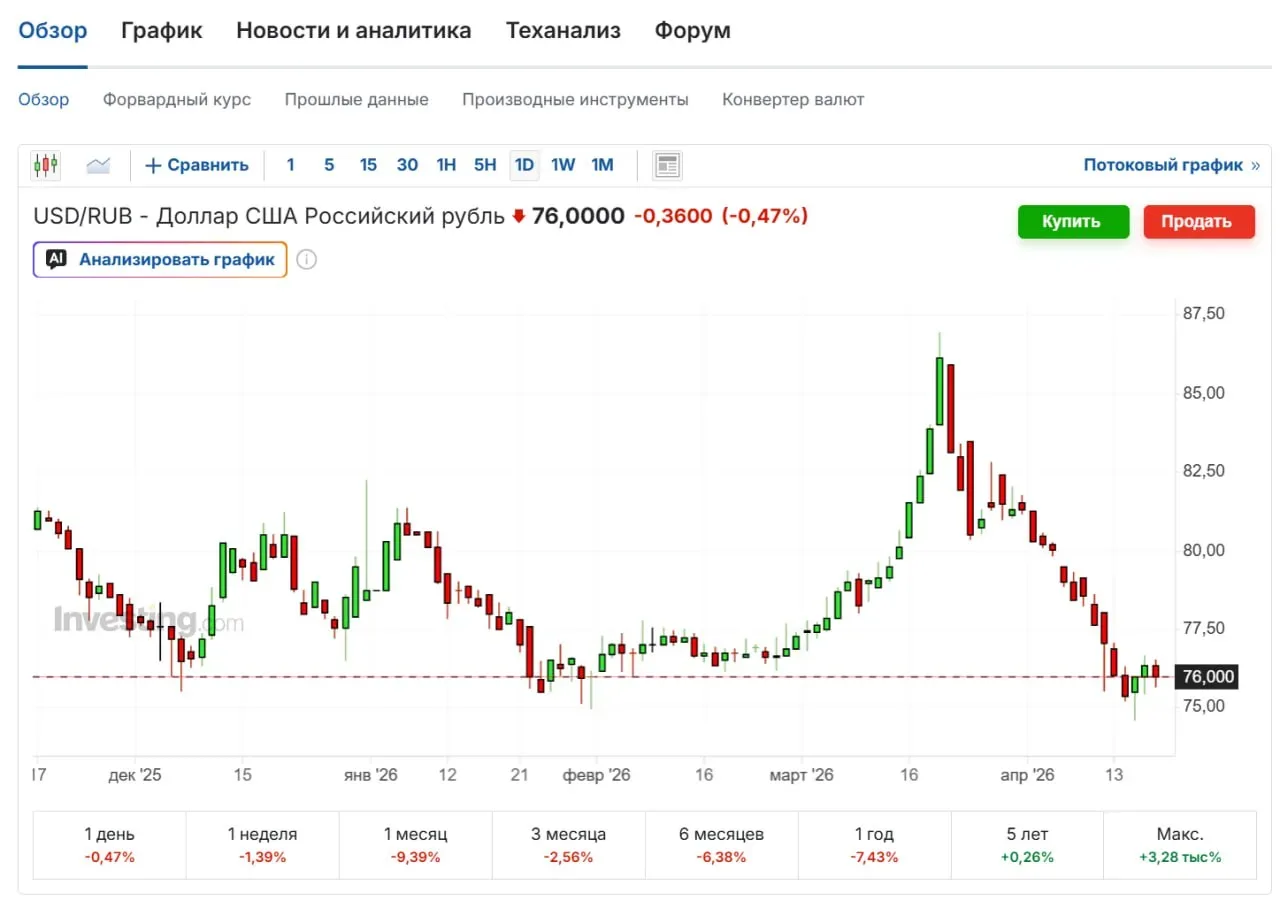Click the info icon beside Анализировать график
1280x900 pixels.
(307, 260)
